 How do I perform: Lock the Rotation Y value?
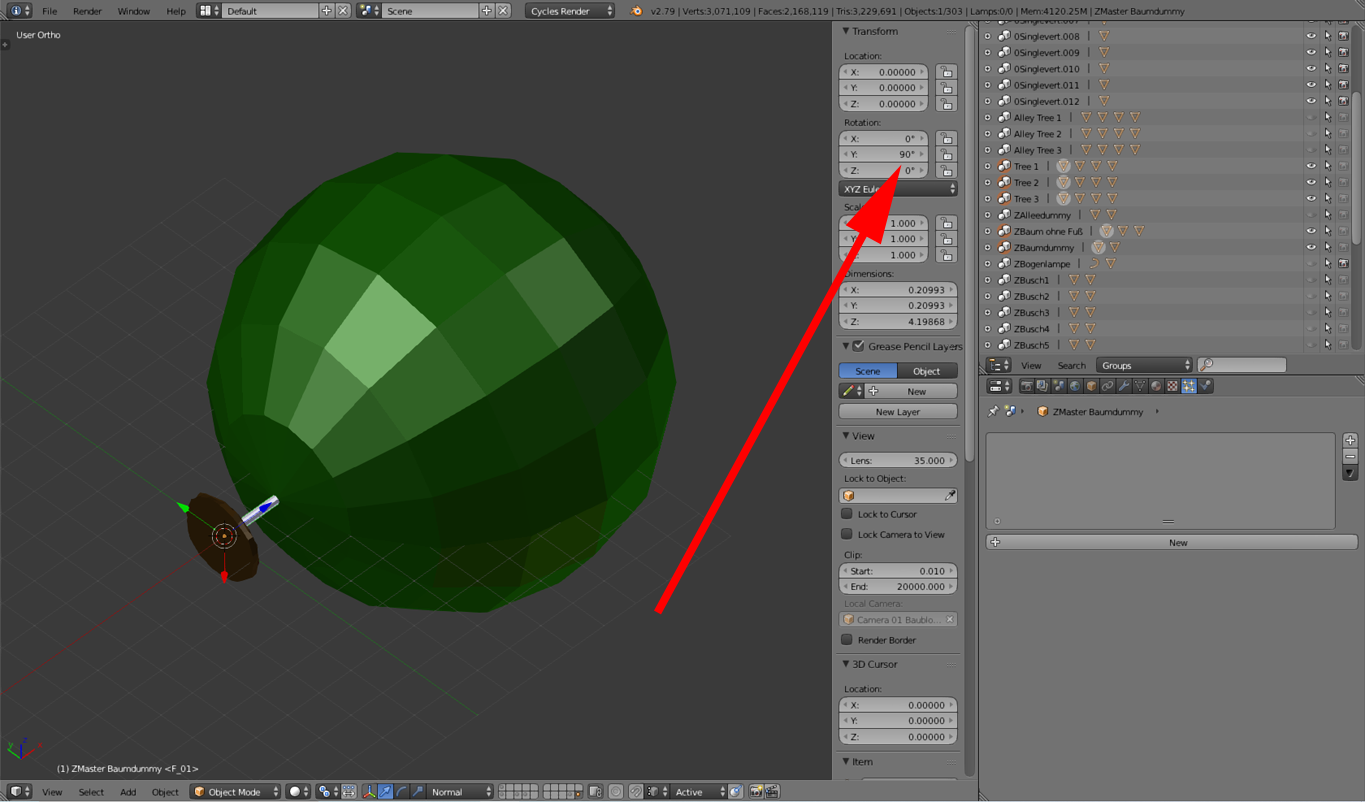(946, 155)
